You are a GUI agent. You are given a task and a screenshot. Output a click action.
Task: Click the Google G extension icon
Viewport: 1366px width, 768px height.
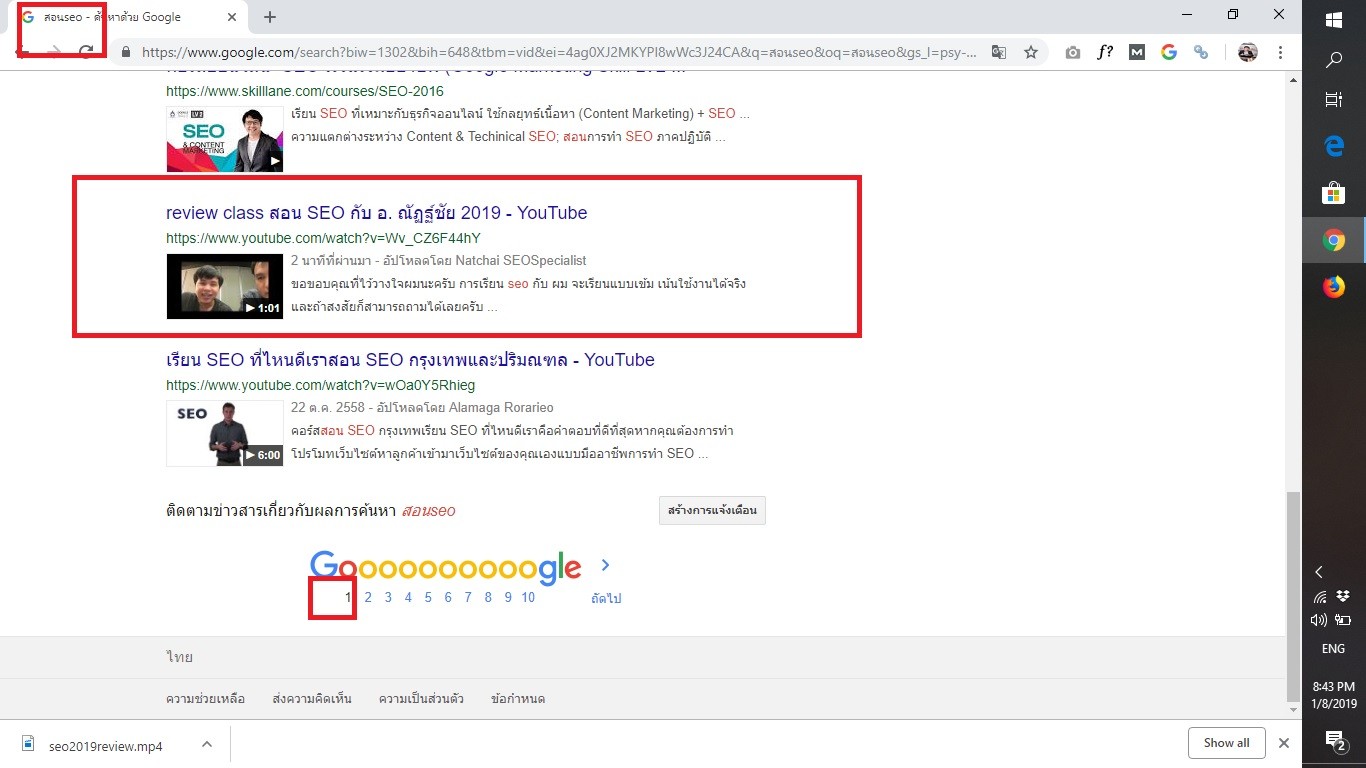point(1169,52)
